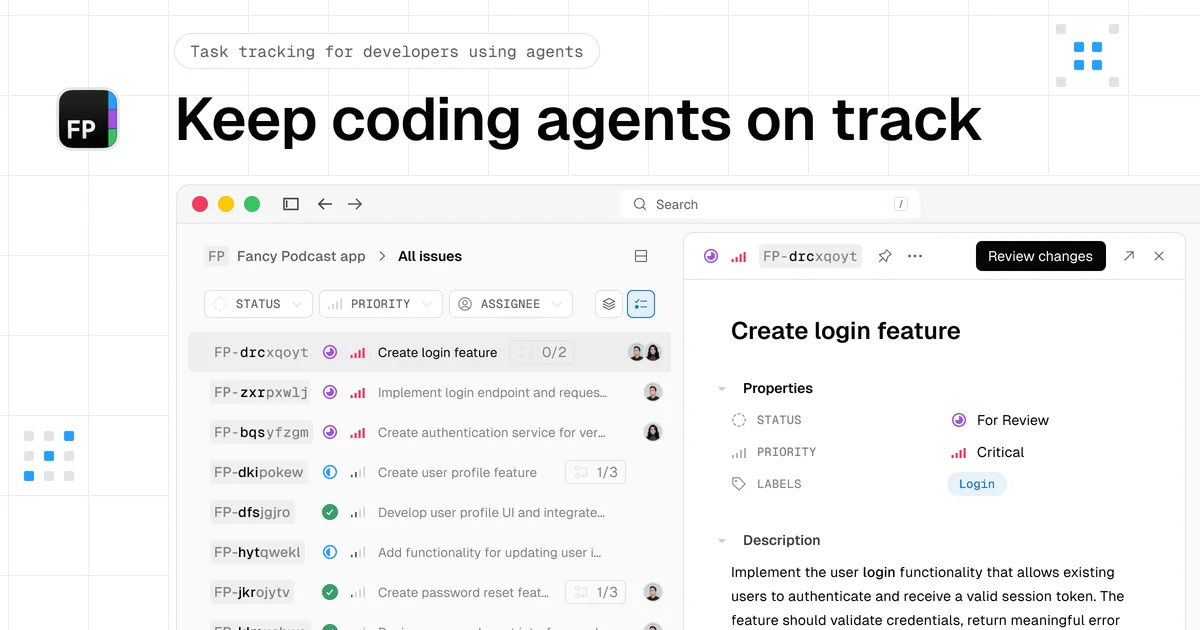The width and height of the screenshot is (1200, 630).
Task: Click priority bars of FP-bqsyfzgm row
Action: (357, 433)
